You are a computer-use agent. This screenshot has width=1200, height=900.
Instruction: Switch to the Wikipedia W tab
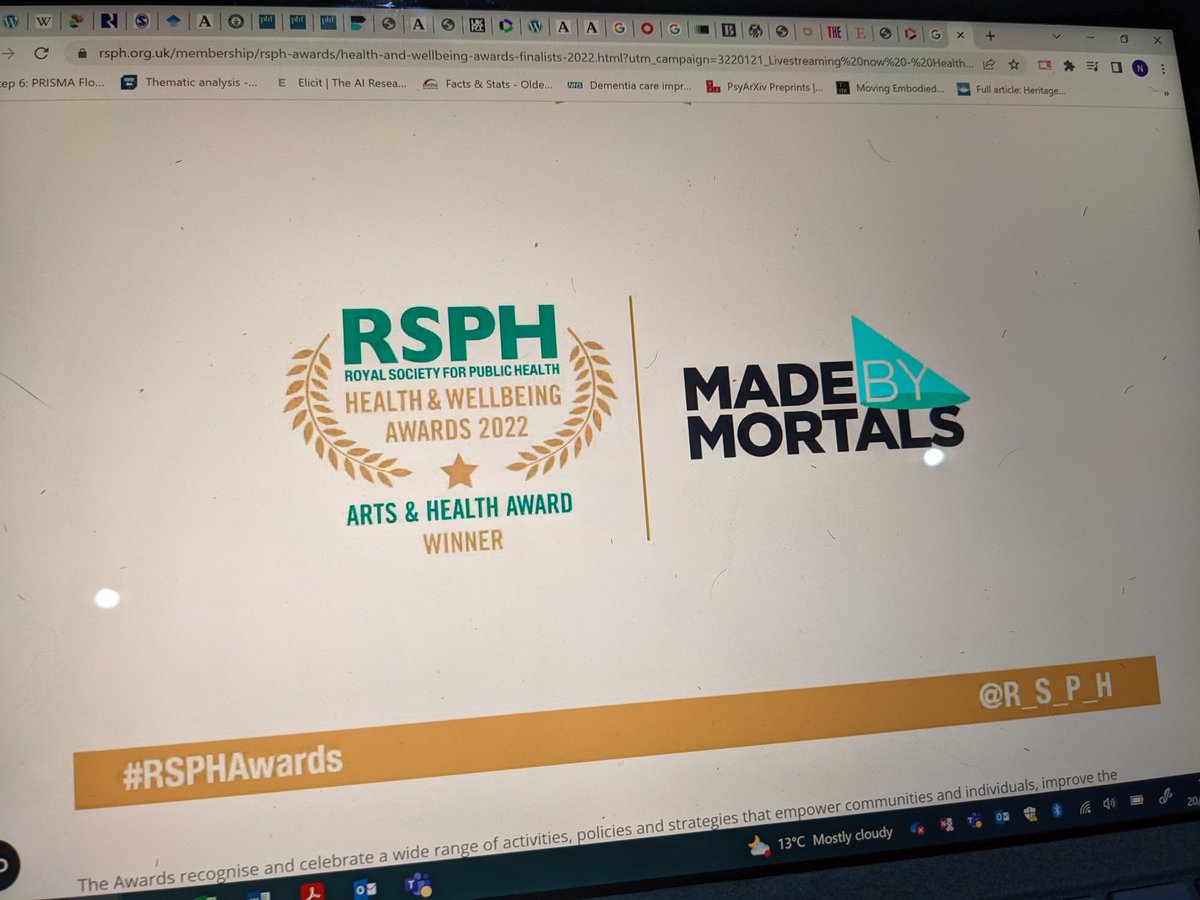pyautogui.click(x=43, y=20)
